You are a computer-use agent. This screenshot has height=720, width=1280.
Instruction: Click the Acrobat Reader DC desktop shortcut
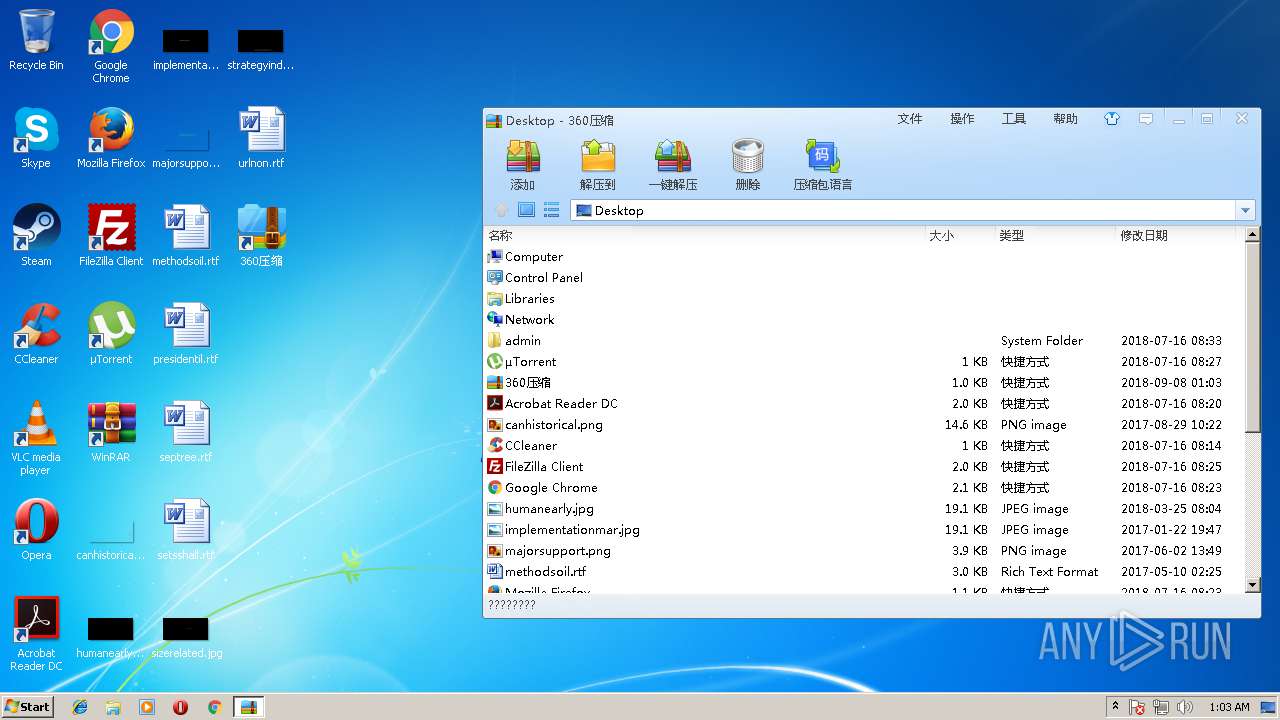click(x=36, y=634)
